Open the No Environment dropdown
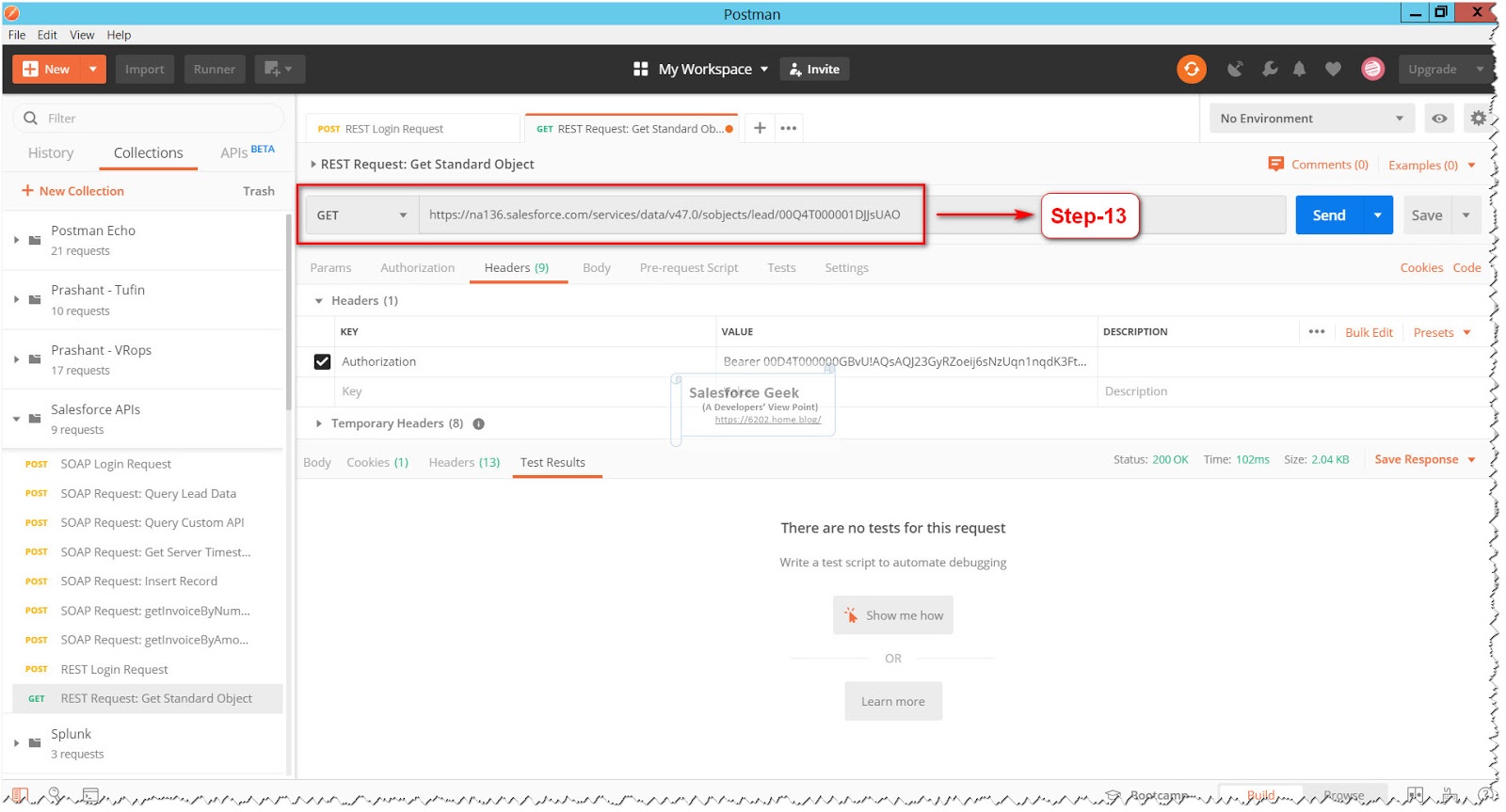The height and width of the screenshot is (812, 1506). [x=1312, y=119]
